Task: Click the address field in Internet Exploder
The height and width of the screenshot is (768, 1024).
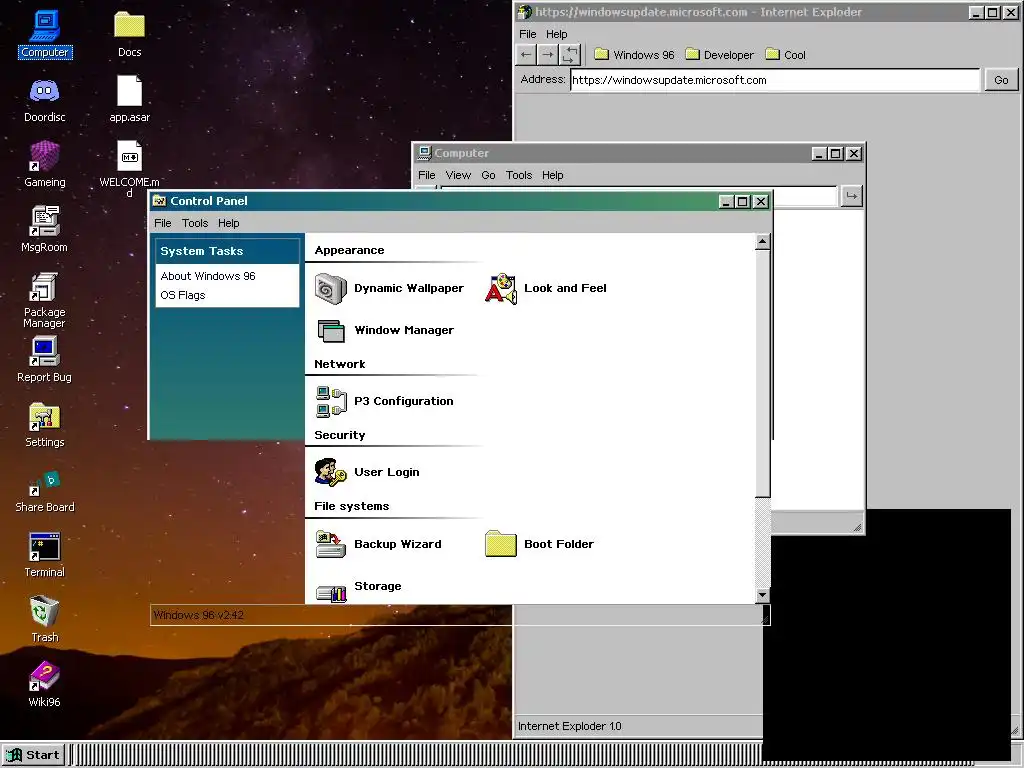Action: pyautogui.click(x=775, y=80)
